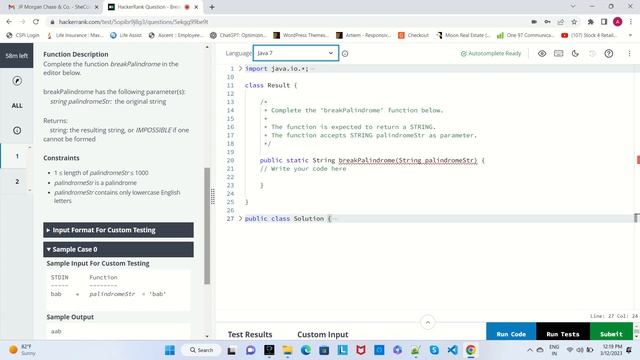Screen dimensions: 640x360
Task: Go to question 1 in sidebar
Action: coord(17,156)
